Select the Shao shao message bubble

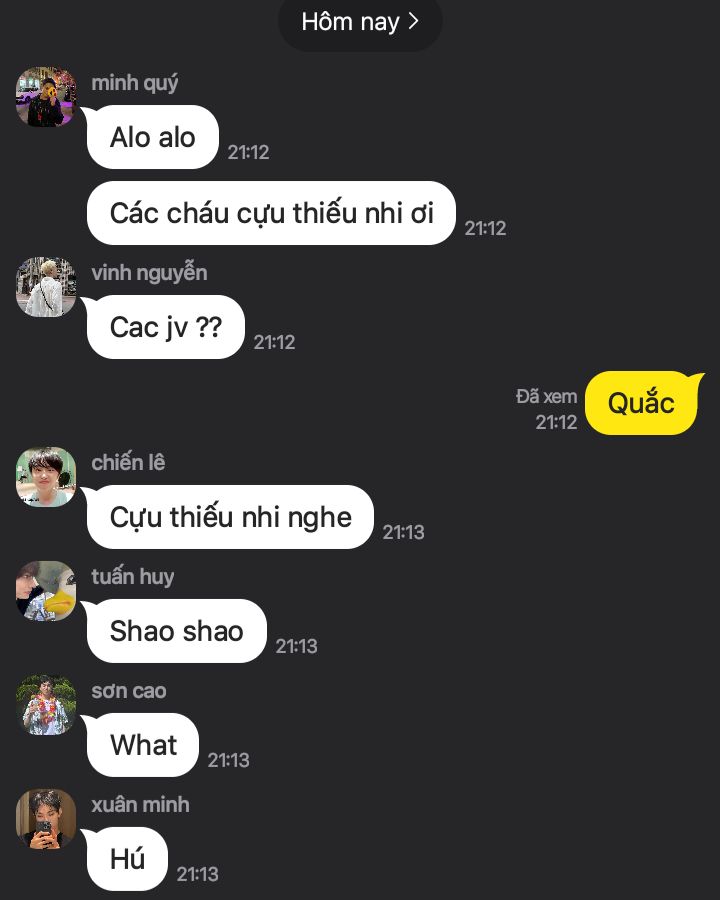(x=177, y=631)
